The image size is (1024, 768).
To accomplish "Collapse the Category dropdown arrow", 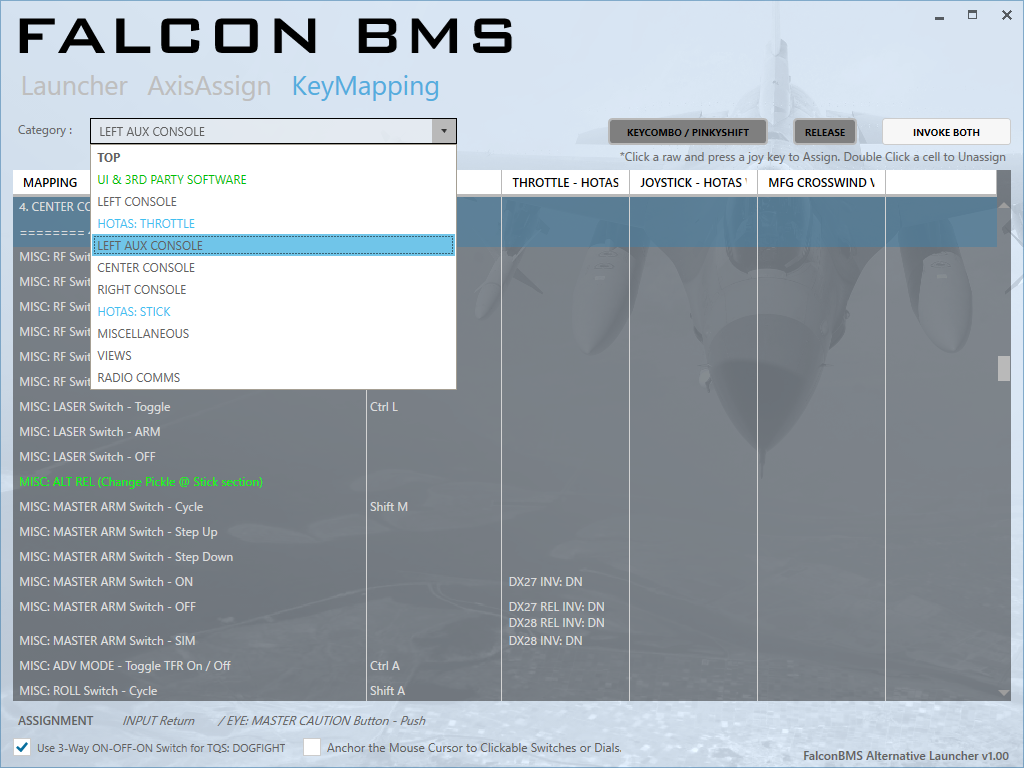I will click(443, 131).
